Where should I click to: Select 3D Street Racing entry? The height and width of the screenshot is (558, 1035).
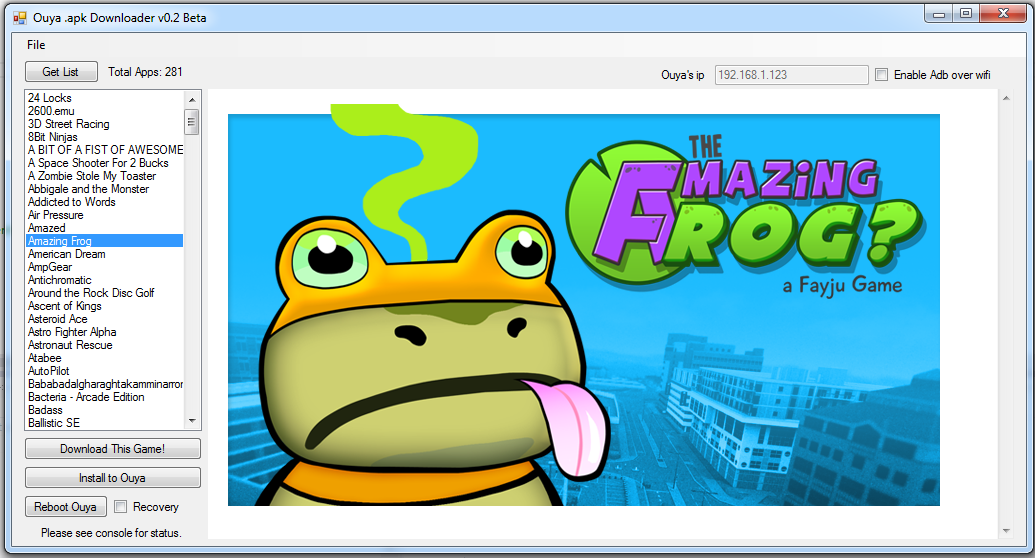[x=104, y=124]
